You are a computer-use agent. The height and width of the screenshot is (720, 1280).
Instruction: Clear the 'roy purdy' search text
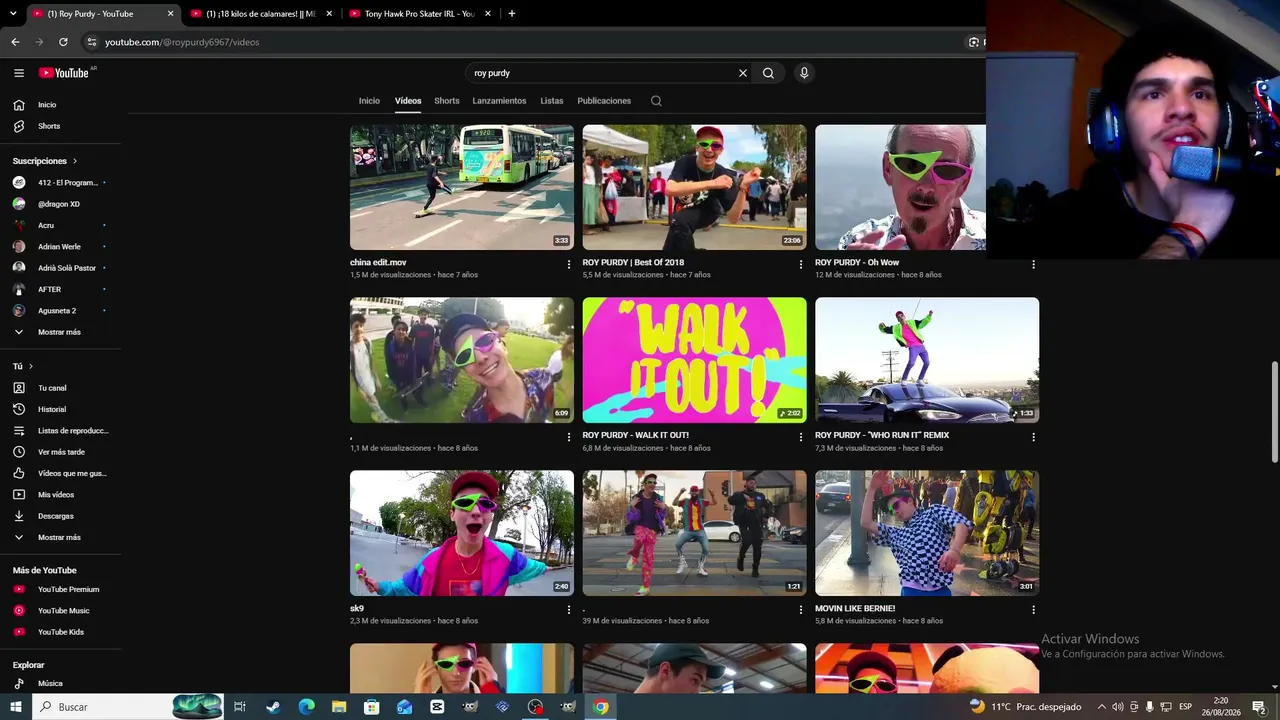point(743,73)
